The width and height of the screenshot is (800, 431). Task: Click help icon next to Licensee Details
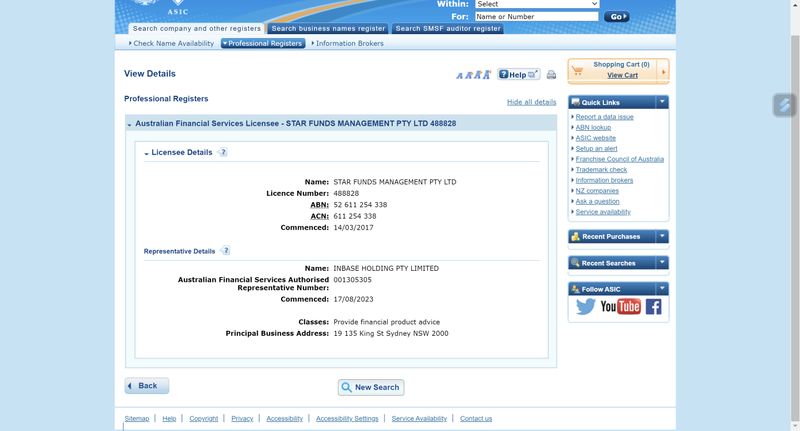(223, 152)
